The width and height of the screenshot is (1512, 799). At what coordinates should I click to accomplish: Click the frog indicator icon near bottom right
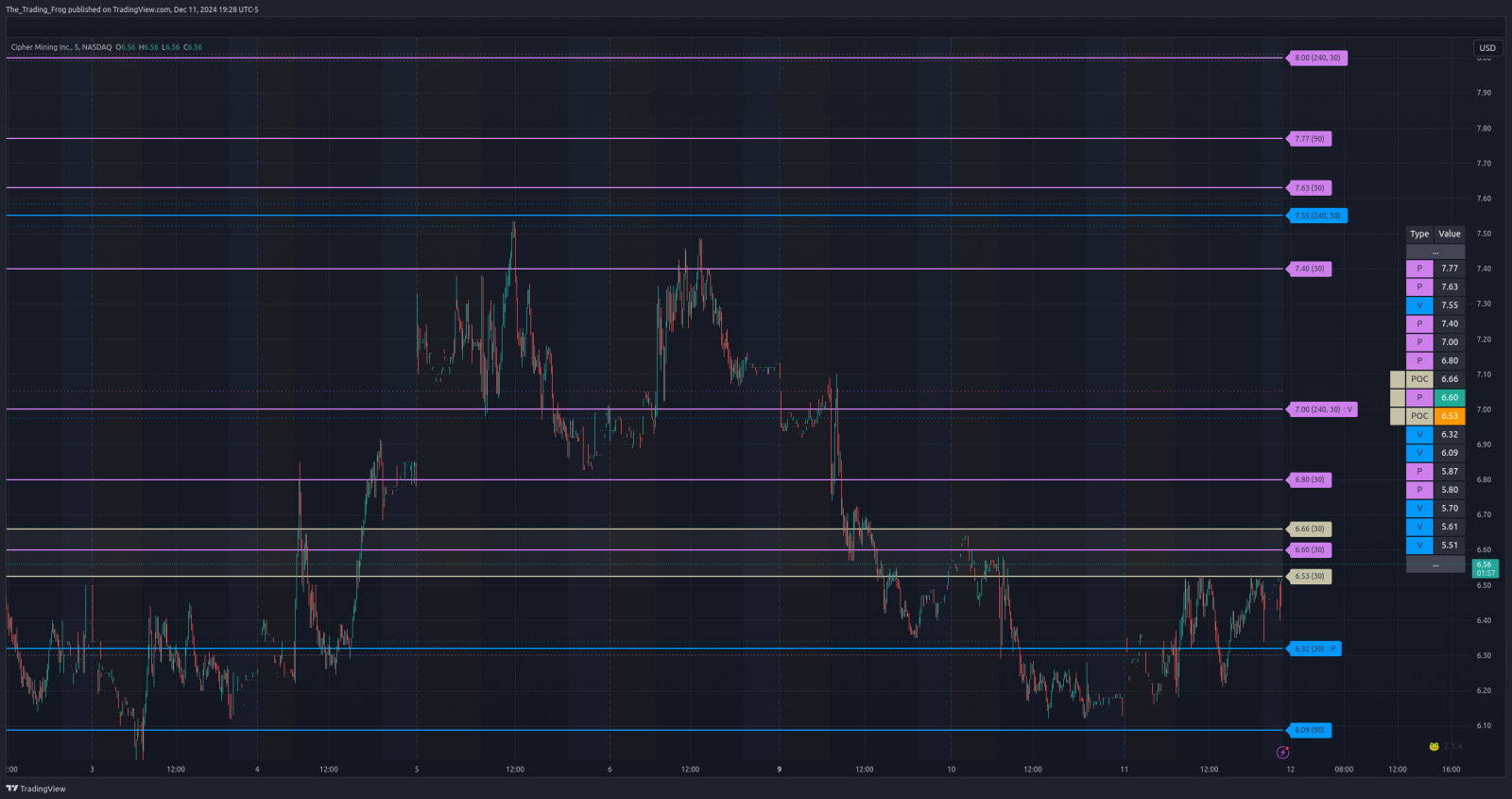click(1434, 746)
